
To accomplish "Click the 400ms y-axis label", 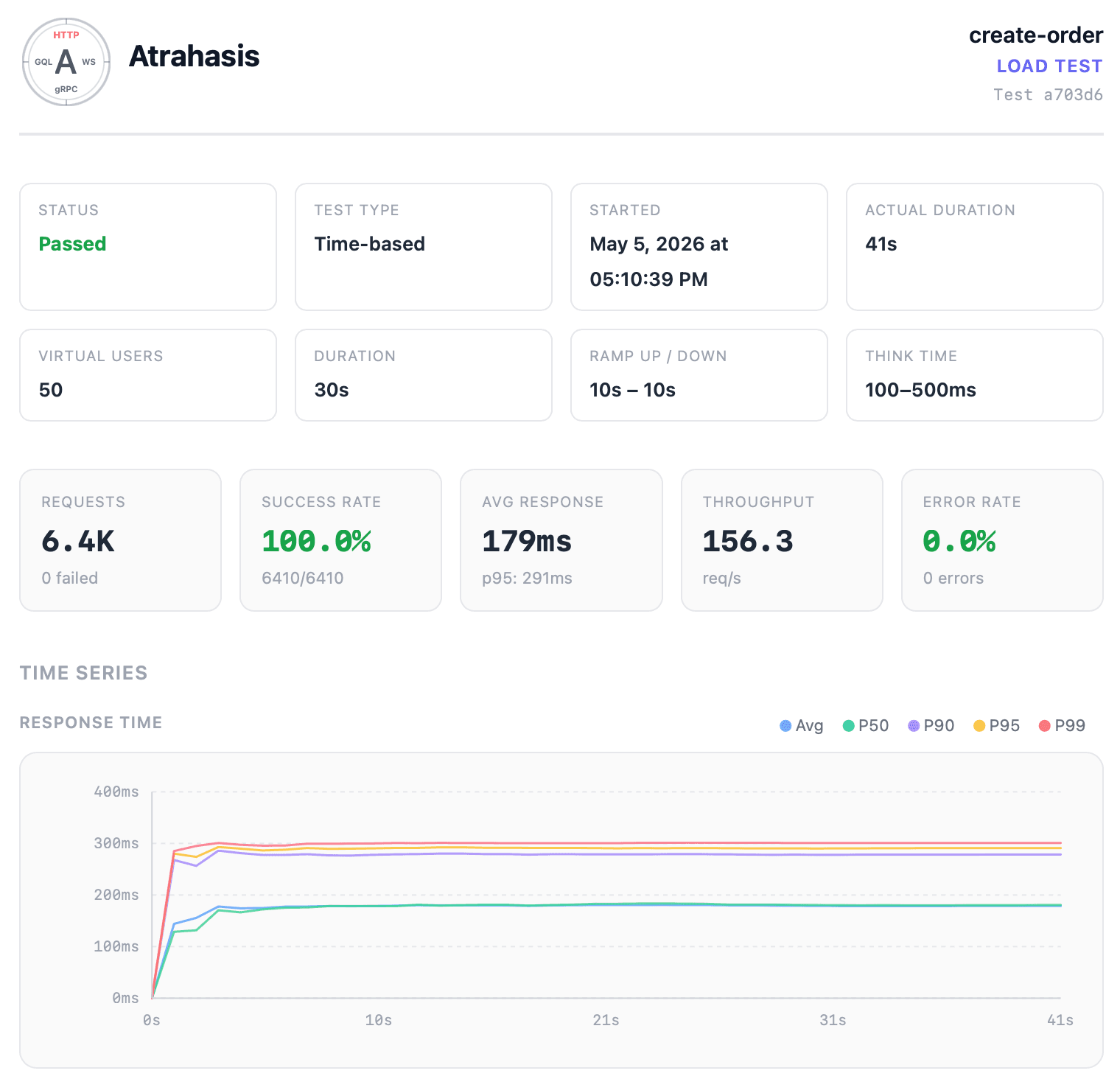I will (116, 792).
